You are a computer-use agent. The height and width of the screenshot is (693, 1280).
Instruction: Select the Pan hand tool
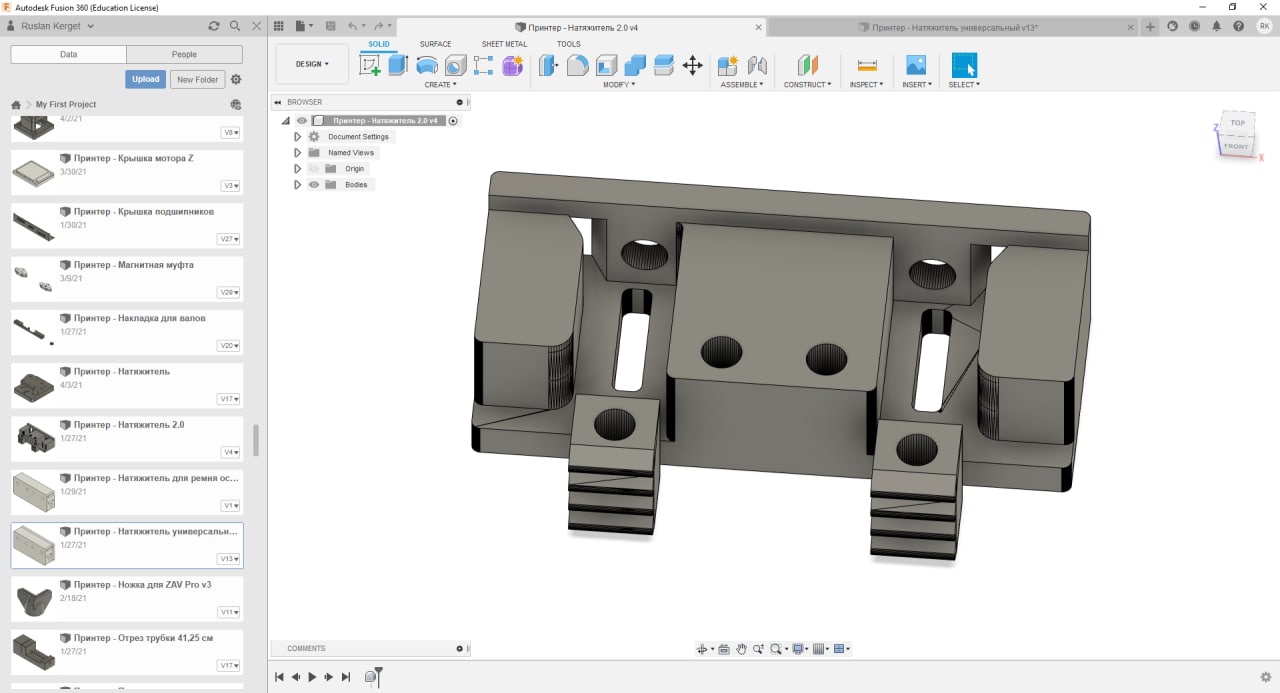point(742,649)
